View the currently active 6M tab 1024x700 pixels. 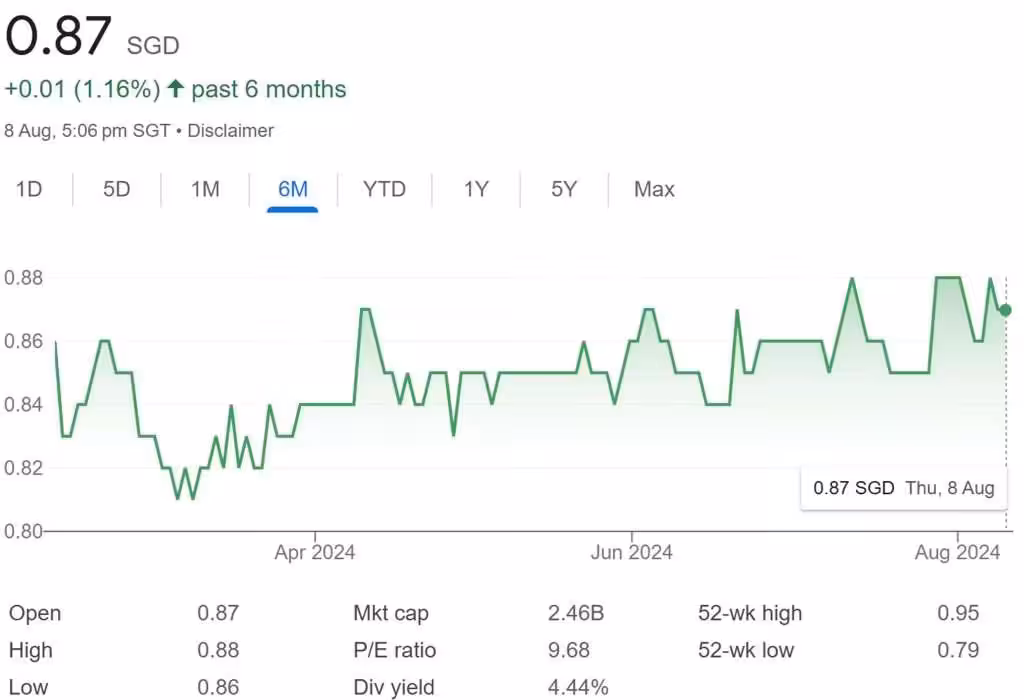(x=292, y=189)
